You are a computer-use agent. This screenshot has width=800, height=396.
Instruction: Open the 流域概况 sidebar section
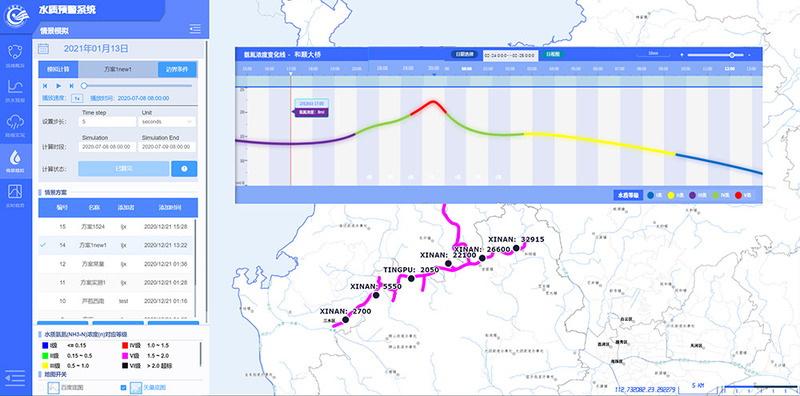tap(15, 56)
